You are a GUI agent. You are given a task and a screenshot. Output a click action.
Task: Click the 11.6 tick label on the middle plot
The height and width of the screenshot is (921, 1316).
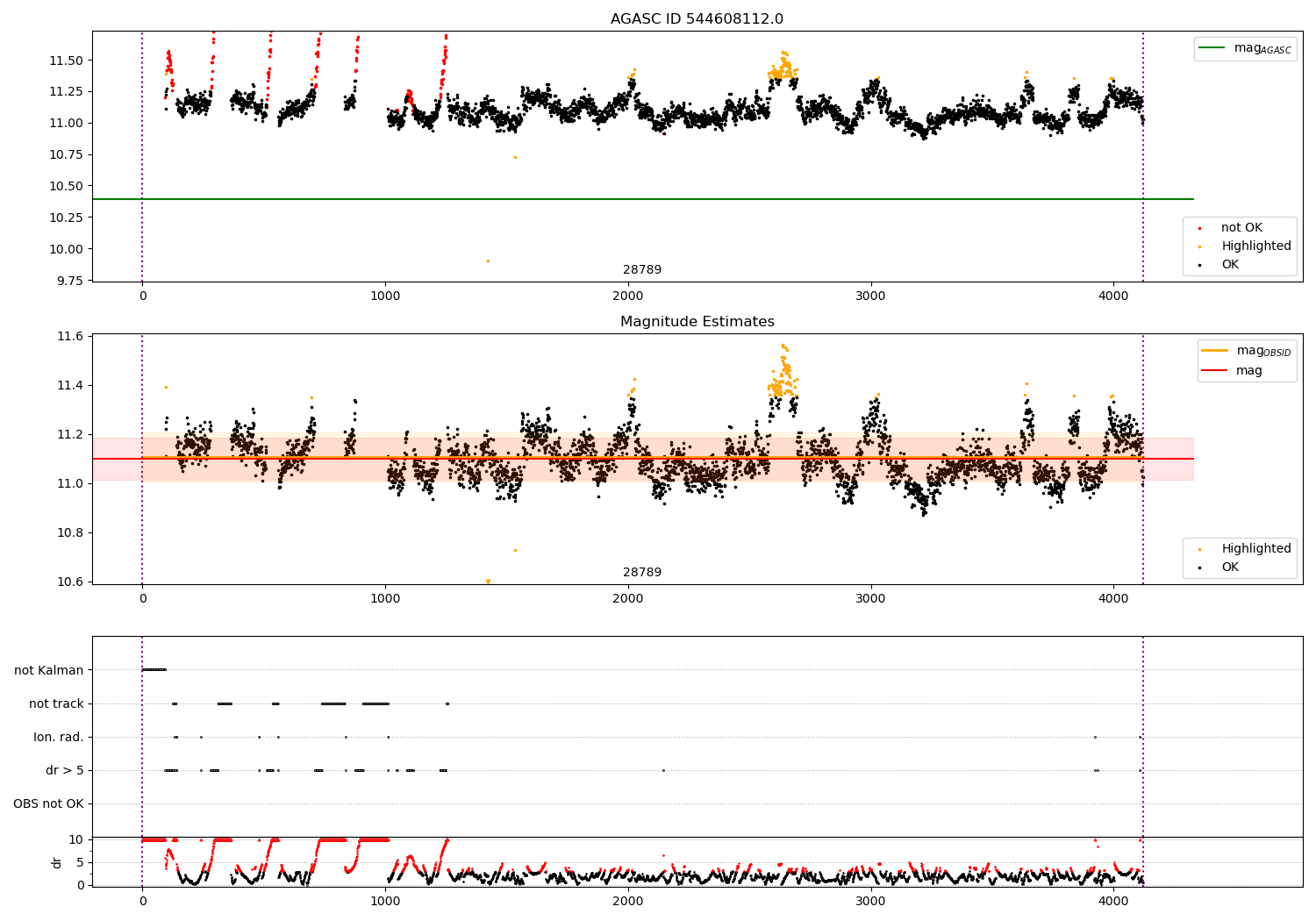[x=72, y=337]
